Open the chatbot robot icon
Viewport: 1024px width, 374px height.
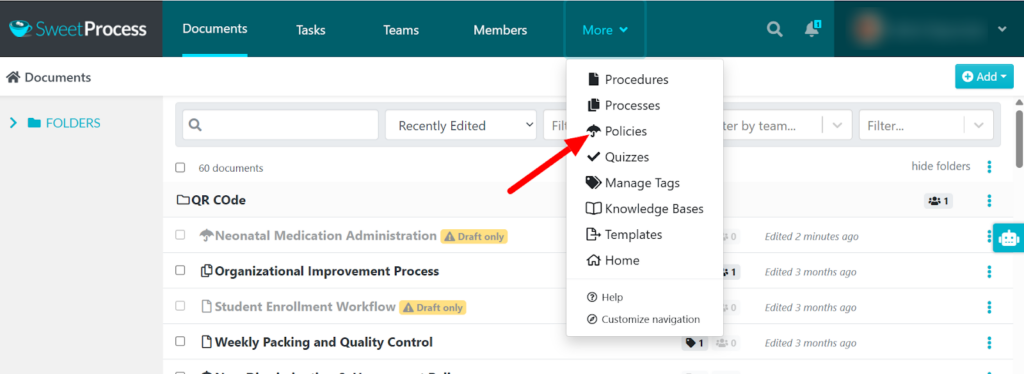pos(1008,238)
